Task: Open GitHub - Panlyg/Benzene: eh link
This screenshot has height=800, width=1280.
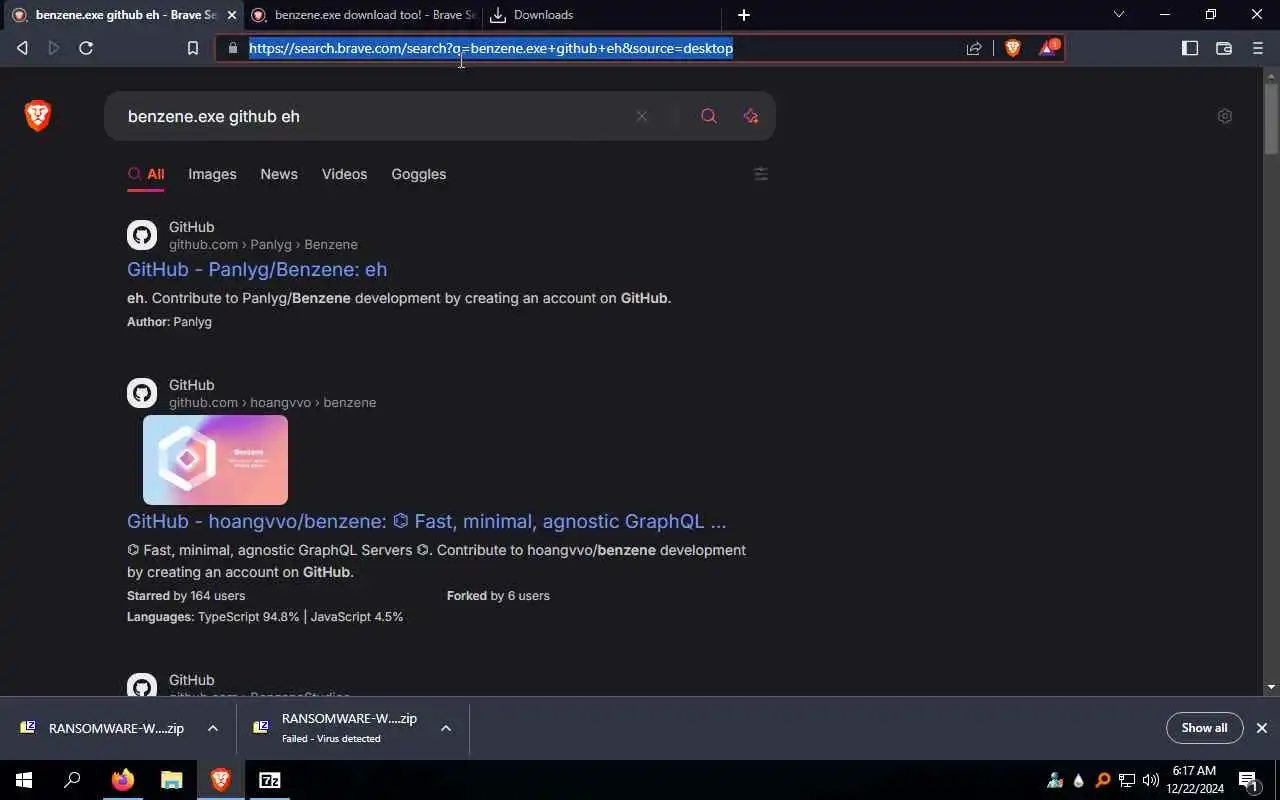Action: click(x=257, y=269)
